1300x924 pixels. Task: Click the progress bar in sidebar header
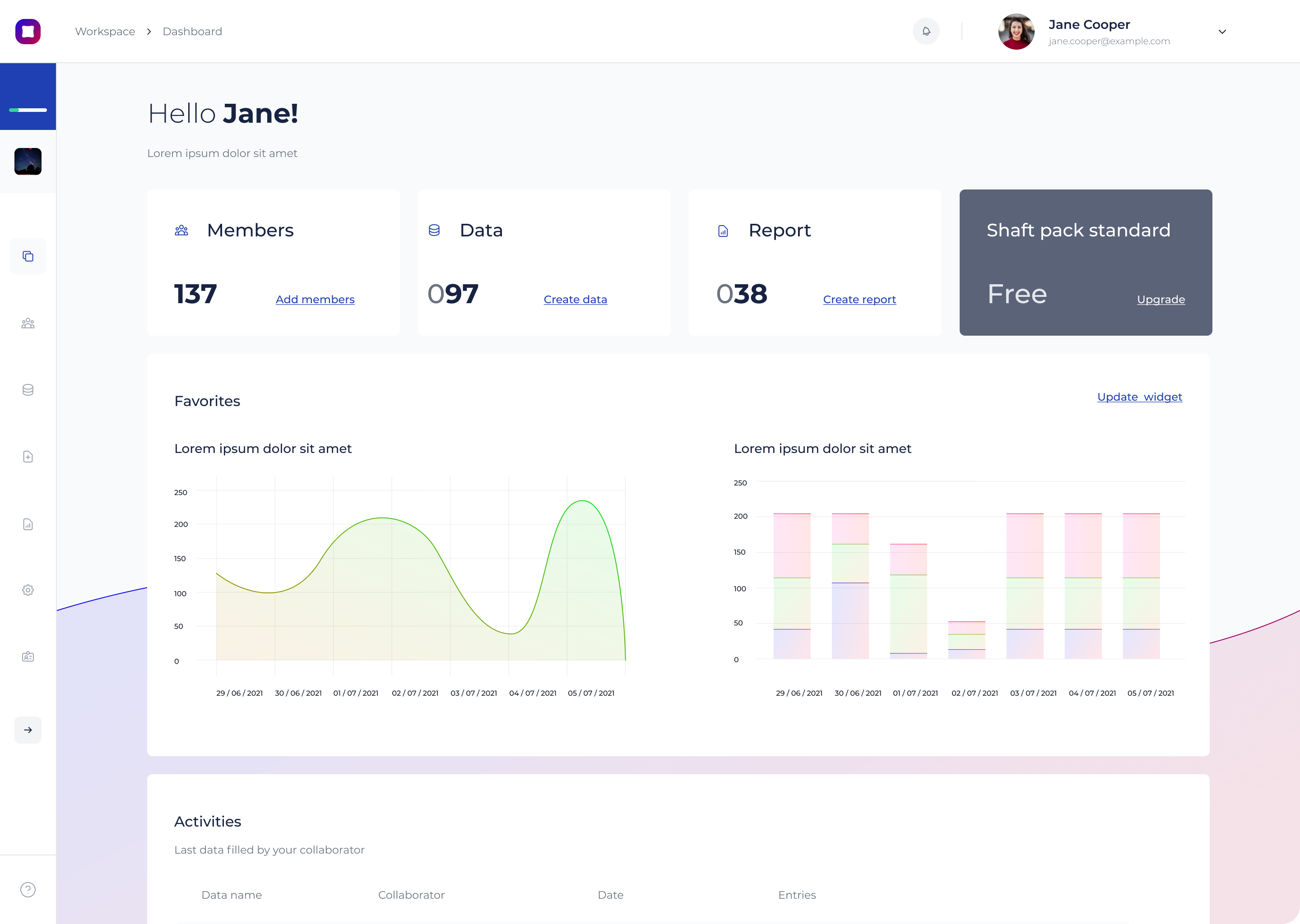pyautogui.click(x=28, y=110)
